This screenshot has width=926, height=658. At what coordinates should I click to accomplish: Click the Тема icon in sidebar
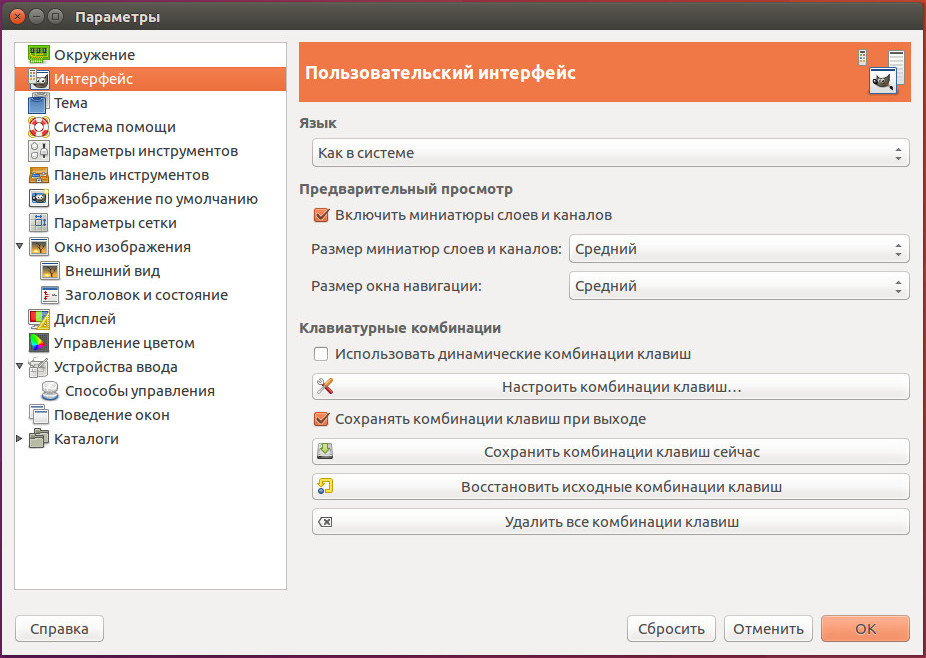(x=39, y=103)
